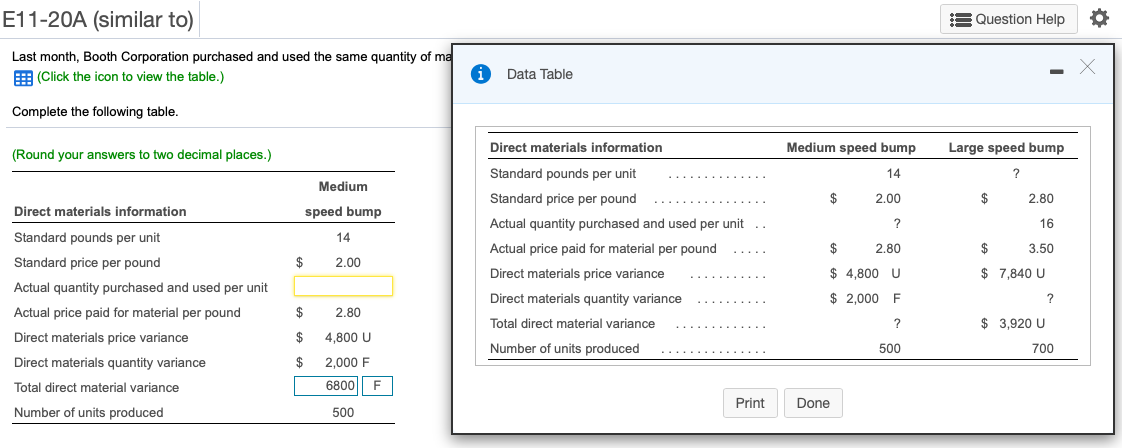Select the $ 3,920 U total variance cell
The width and height of the screenshot is (1132, 448).
click(1015, 323)
